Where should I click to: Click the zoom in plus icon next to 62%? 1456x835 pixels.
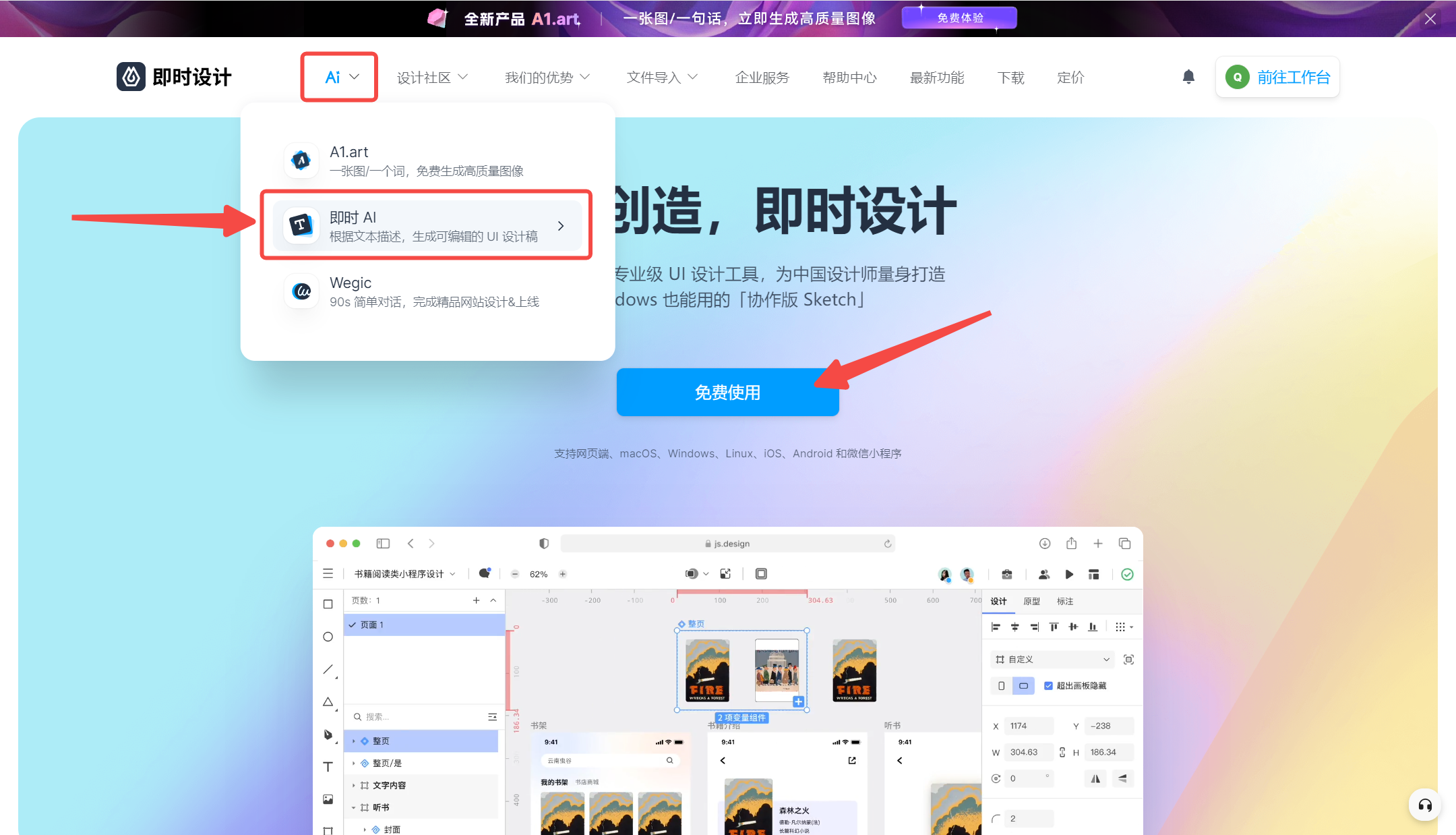click(563, 574)
